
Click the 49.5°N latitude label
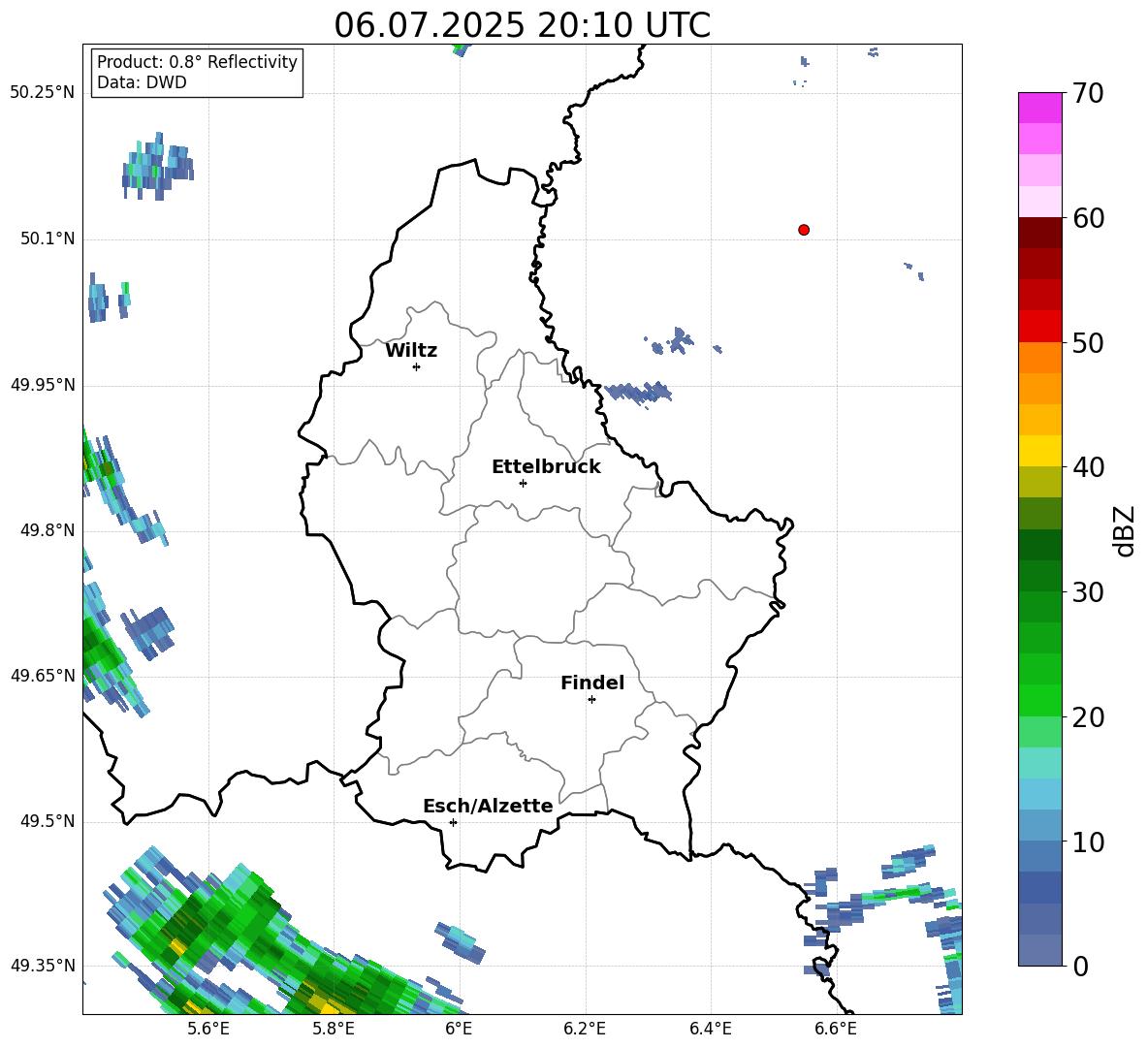pos(48,821)
